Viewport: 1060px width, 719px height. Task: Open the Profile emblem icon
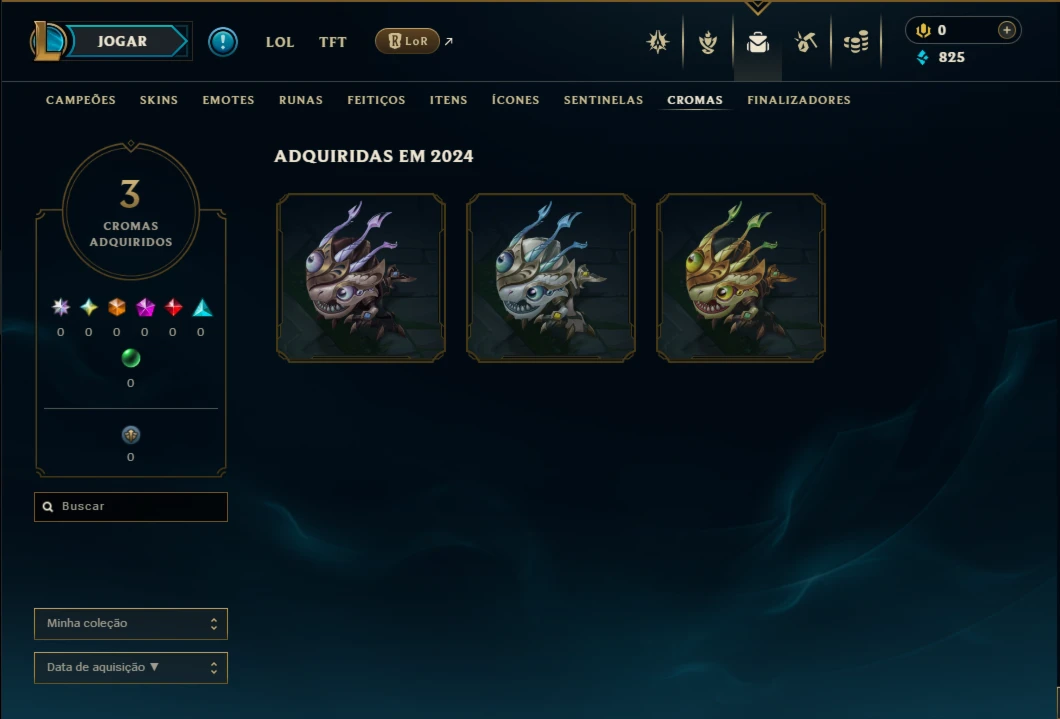[657, 42]
